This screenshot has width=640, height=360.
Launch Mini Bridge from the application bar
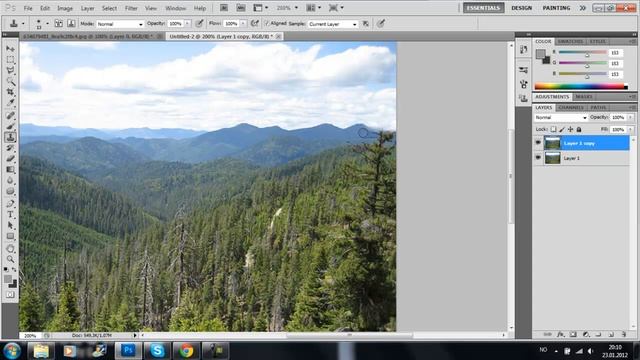click(241, 8)
